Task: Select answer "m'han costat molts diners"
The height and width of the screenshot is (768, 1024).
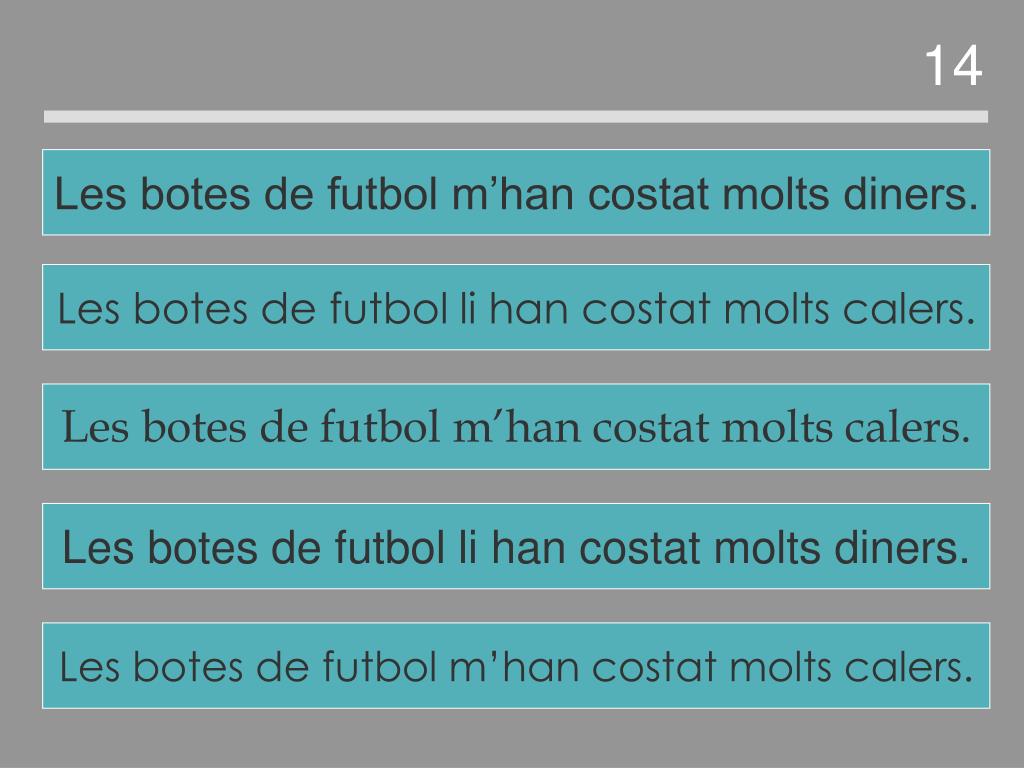Action: click(x=516, y=193)
